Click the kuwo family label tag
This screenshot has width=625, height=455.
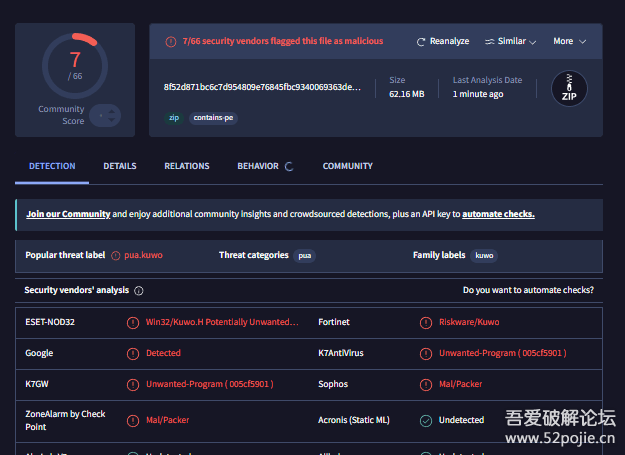(484, 256)
